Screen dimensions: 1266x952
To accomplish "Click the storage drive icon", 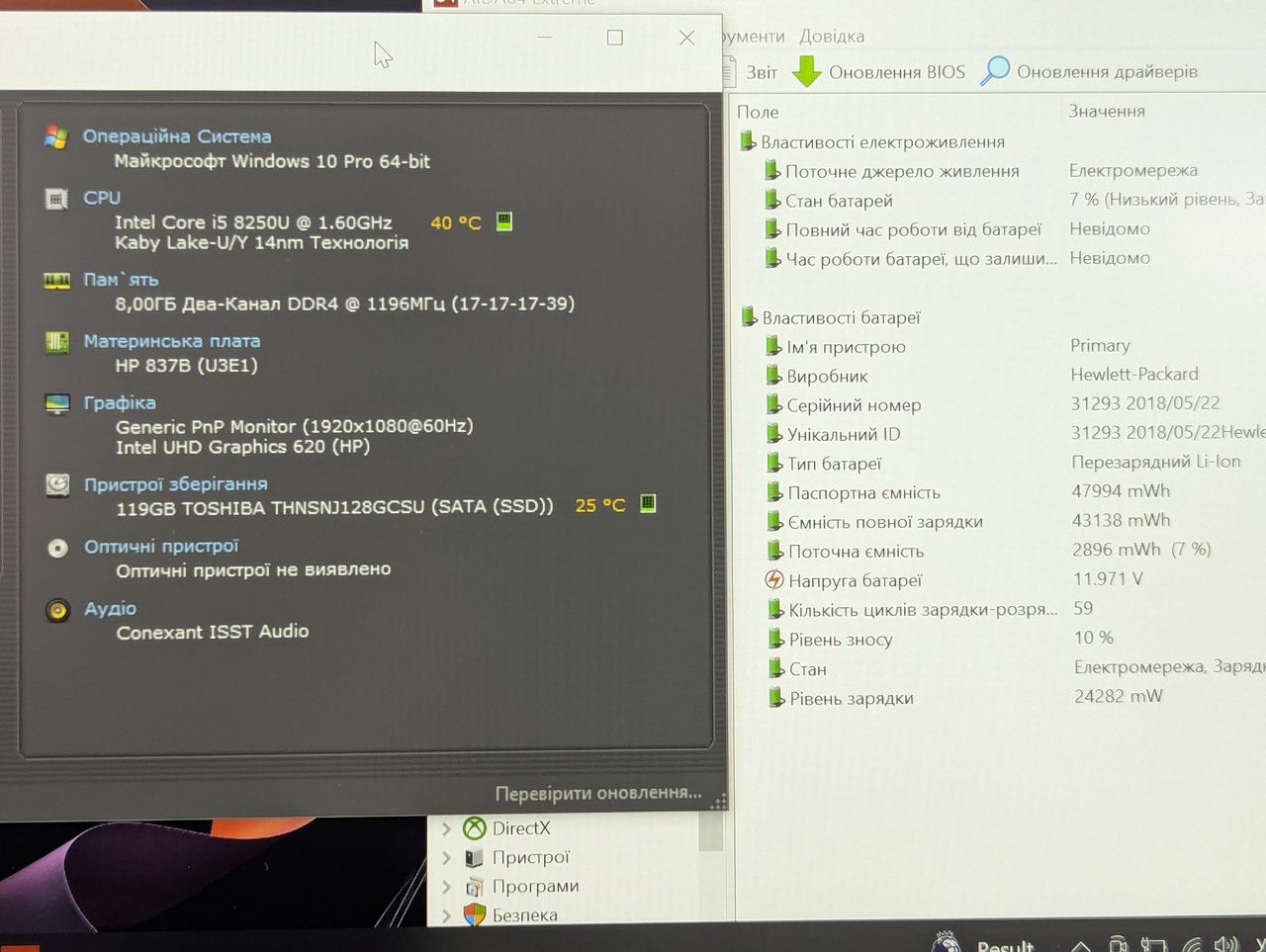I will click(57, 484).
